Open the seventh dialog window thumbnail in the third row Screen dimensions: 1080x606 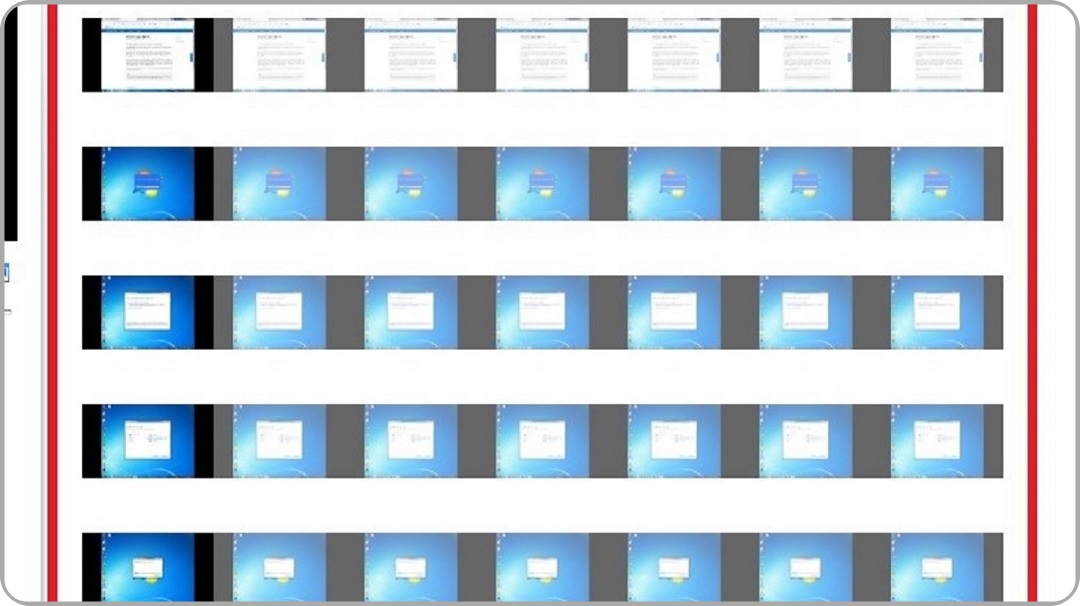[x=937, y=312]
